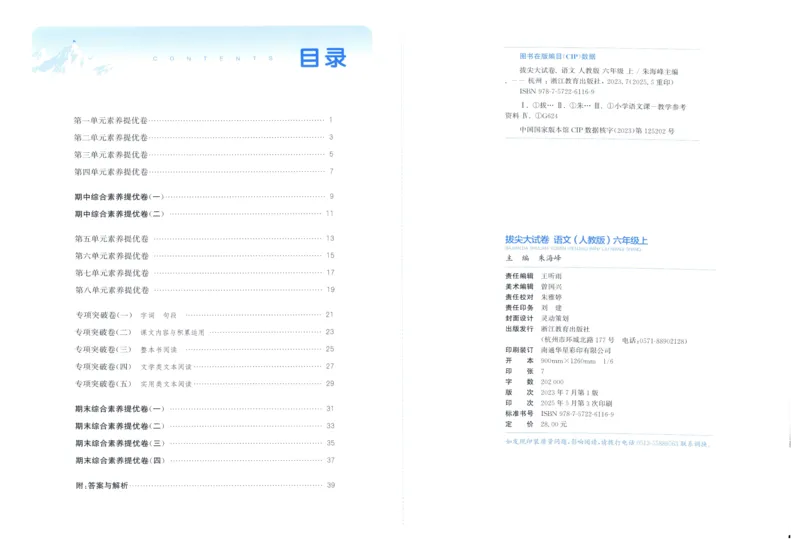Click the 杭州市环城北路 address line

click(614, 340)
